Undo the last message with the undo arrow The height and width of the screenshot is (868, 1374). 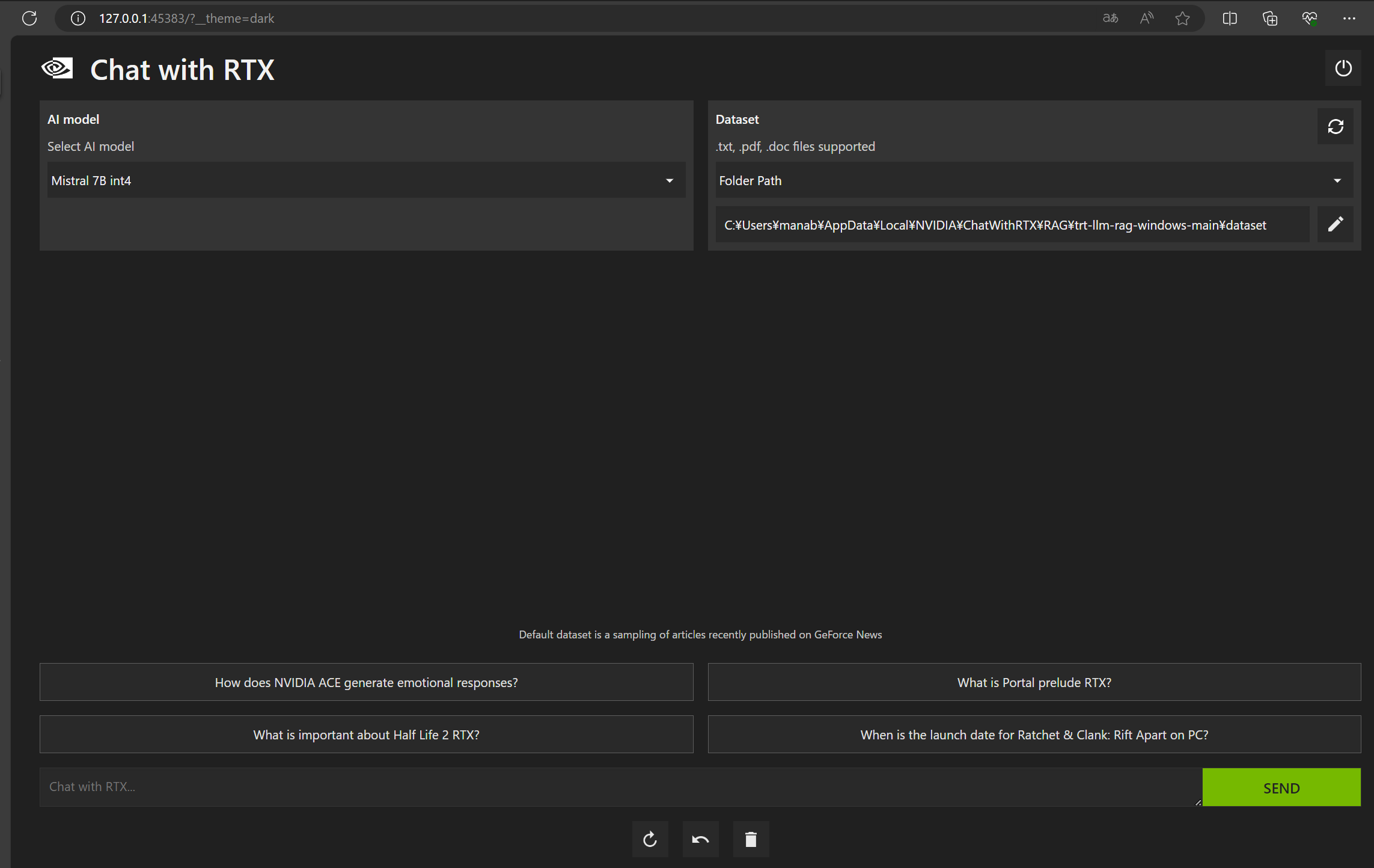(700, 839)
